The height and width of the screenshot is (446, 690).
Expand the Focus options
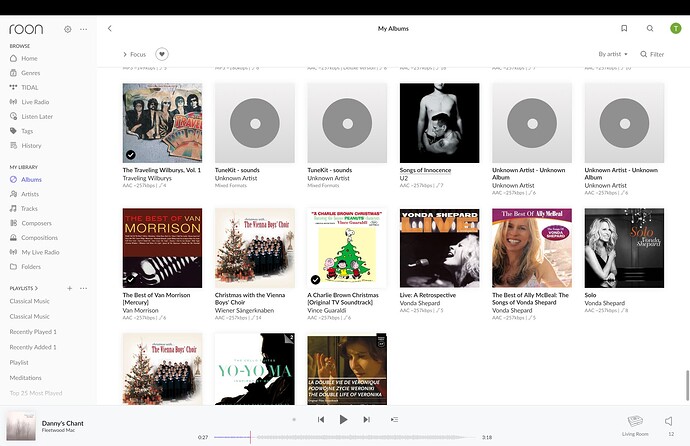(134, 55)
